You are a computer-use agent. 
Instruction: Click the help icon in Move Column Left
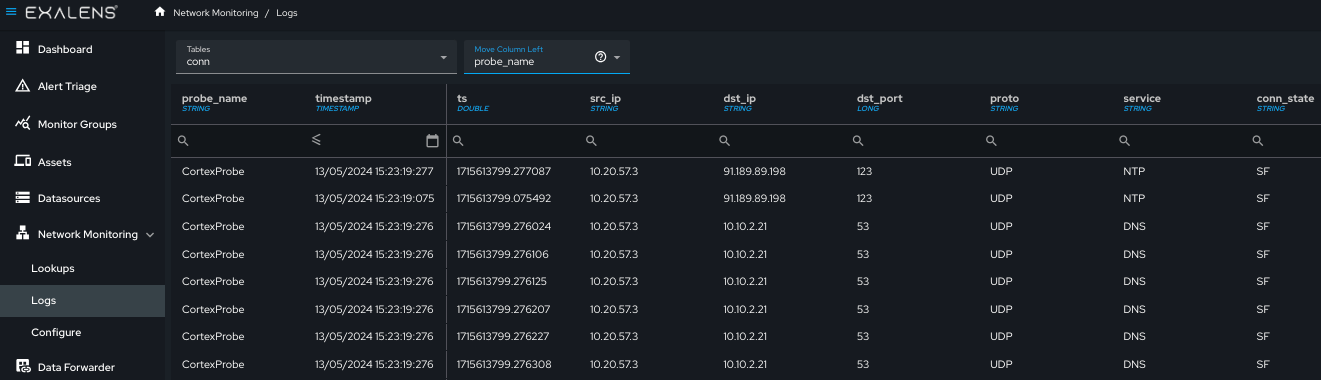[x=600, y=57]
